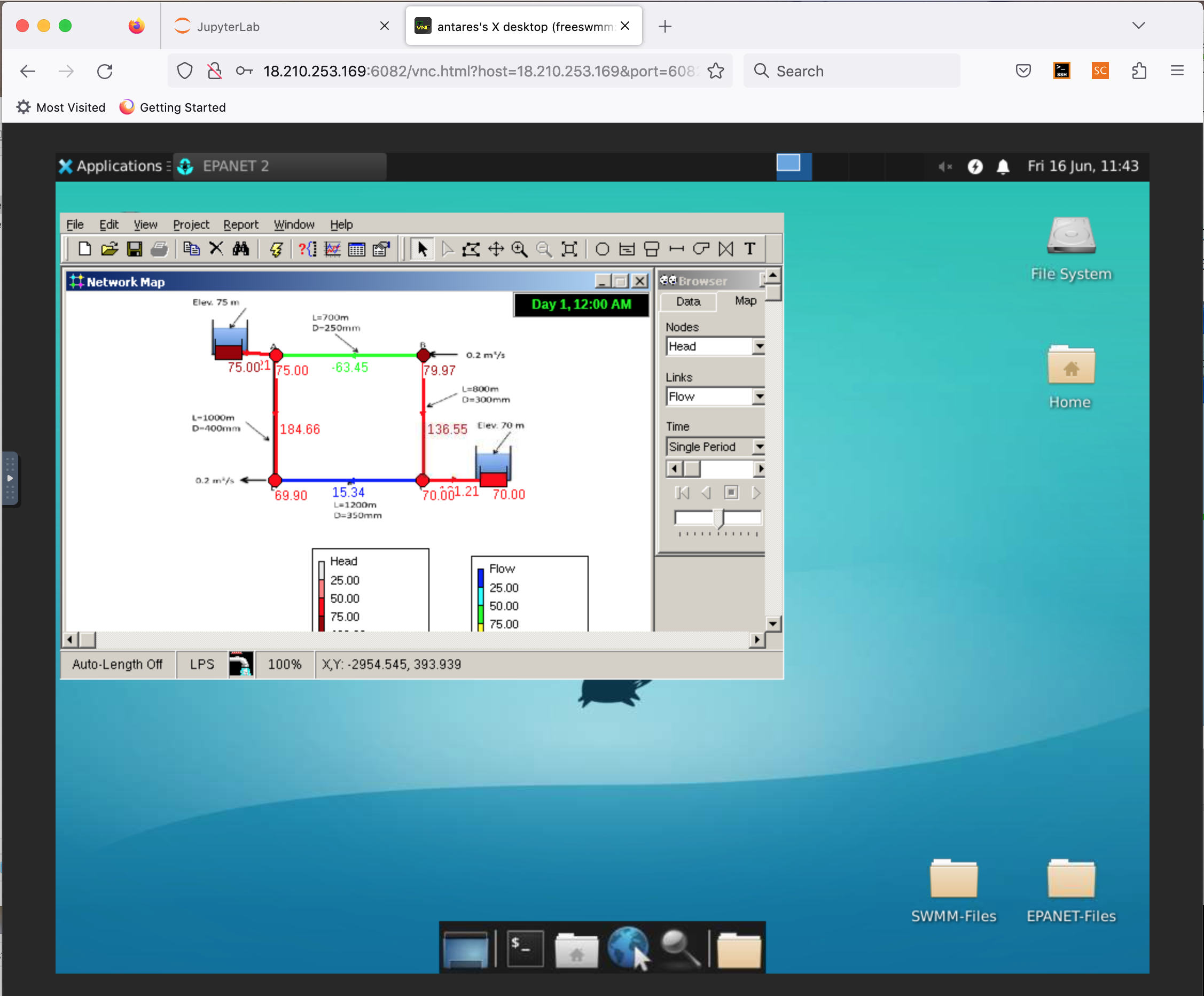Click LPS flow units in status bar

click(202, 665)
